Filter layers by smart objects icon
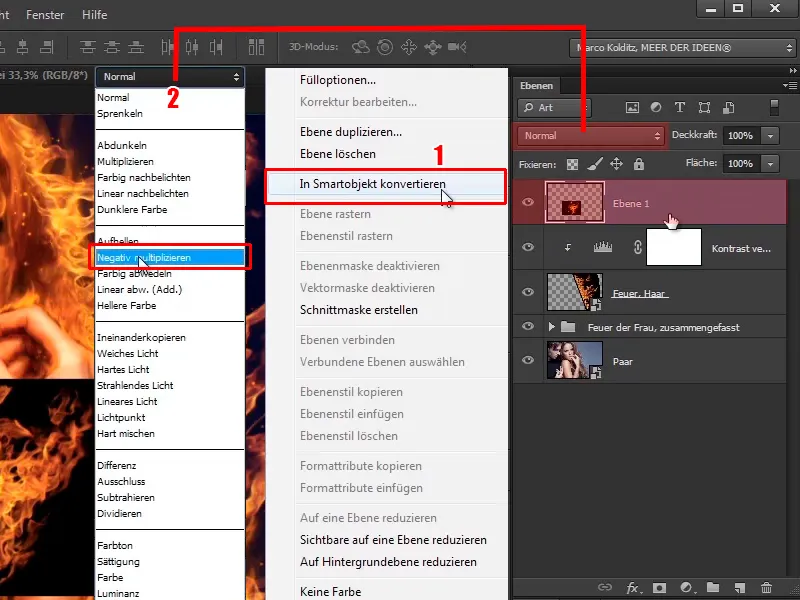Screen dimensions: 800x600 coord(729,107)
